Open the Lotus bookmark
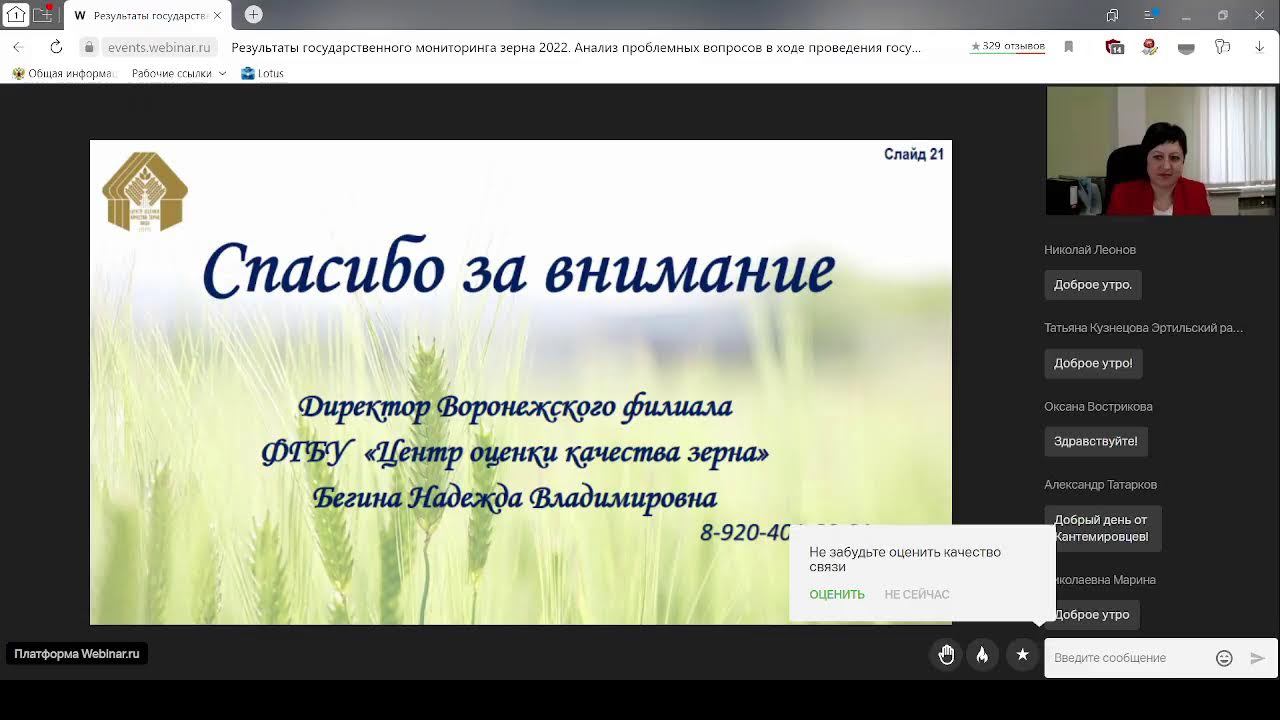 point(263,73)
